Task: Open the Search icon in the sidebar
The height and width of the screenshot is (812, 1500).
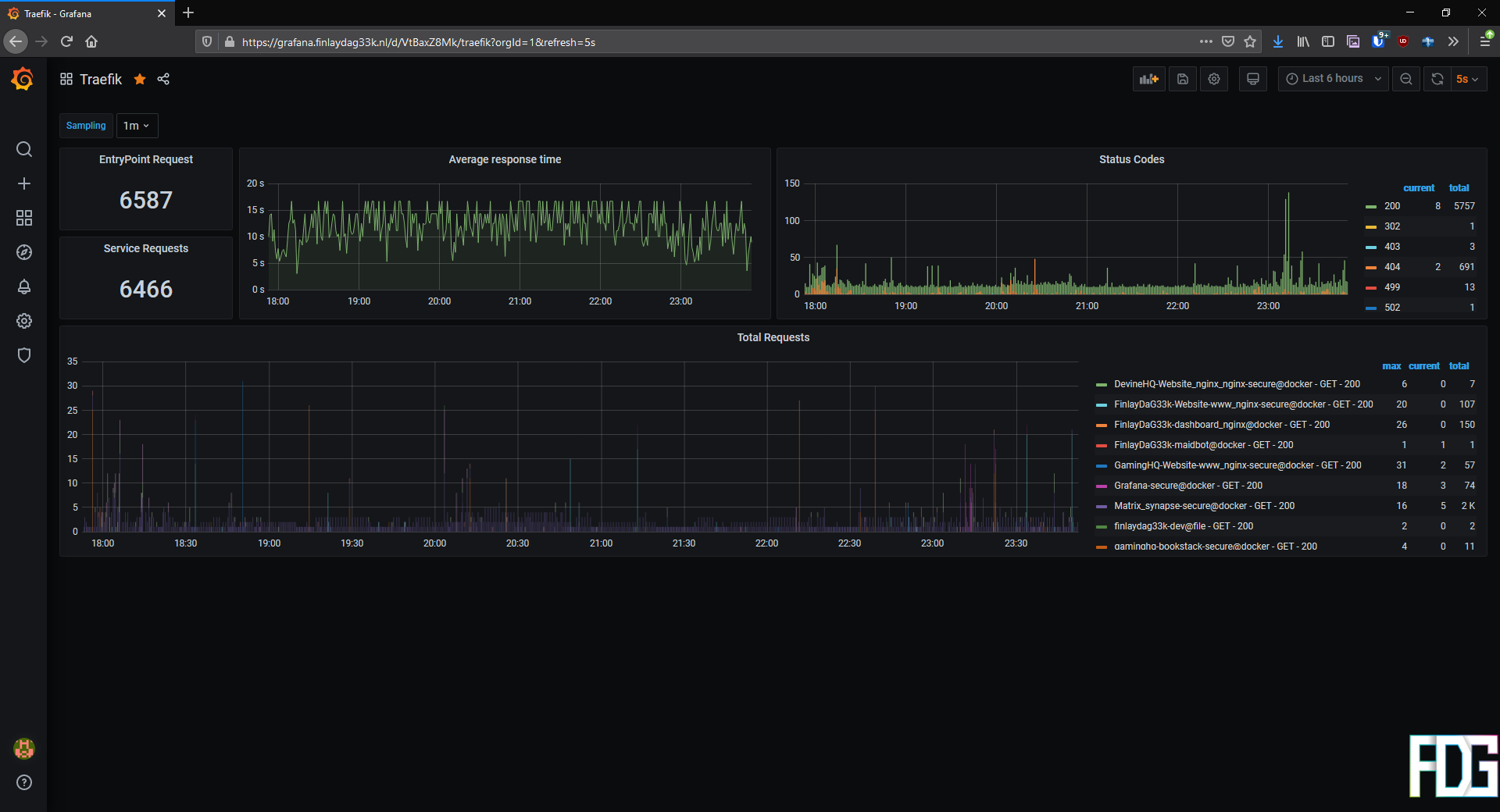Action: [24, 149]
